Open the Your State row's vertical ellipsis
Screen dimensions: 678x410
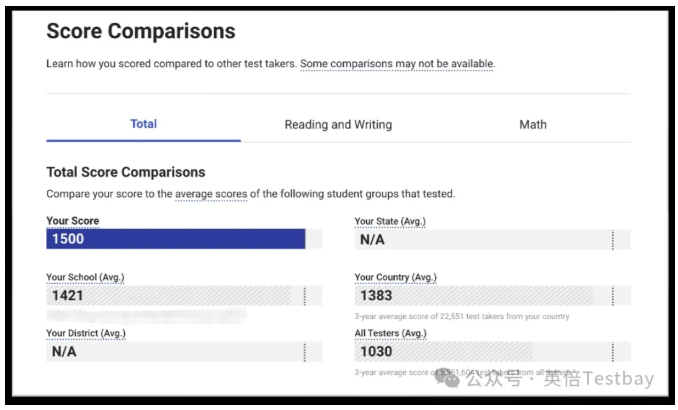[613, 240]
